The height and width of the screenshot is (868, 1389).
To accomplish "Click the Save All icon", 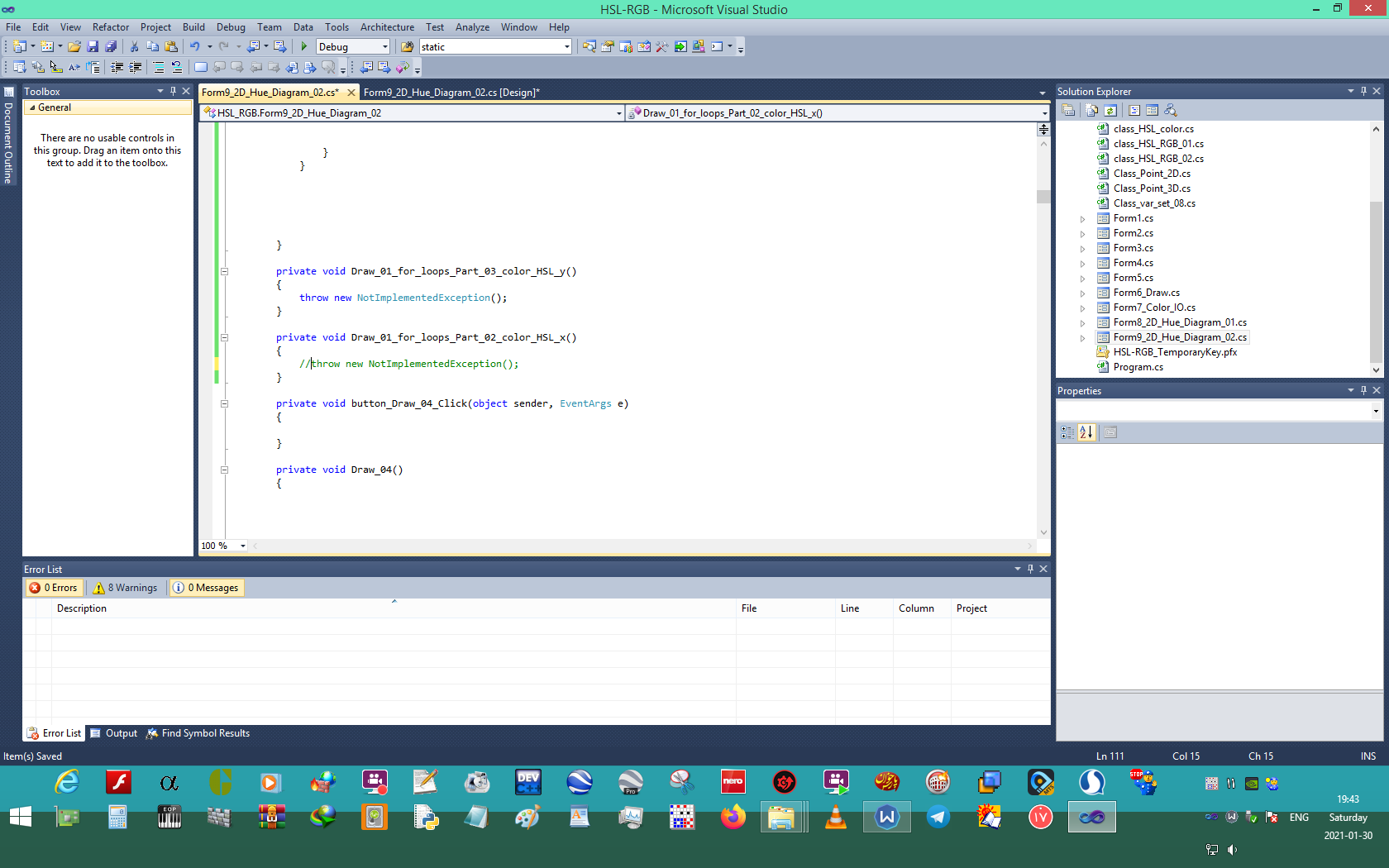I will (111, 47).
